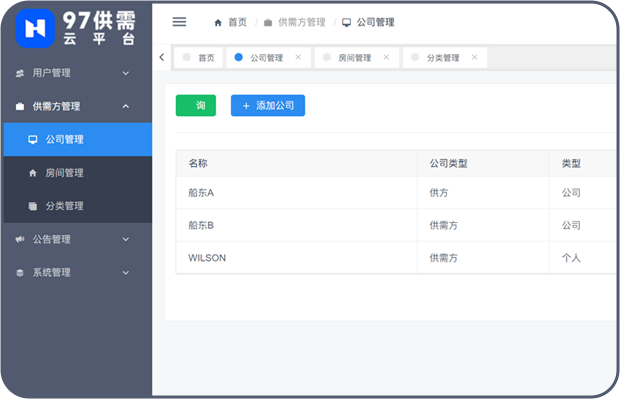
Task: Click the briefcase icon in breadcrumb
Action: pos(268,23)
